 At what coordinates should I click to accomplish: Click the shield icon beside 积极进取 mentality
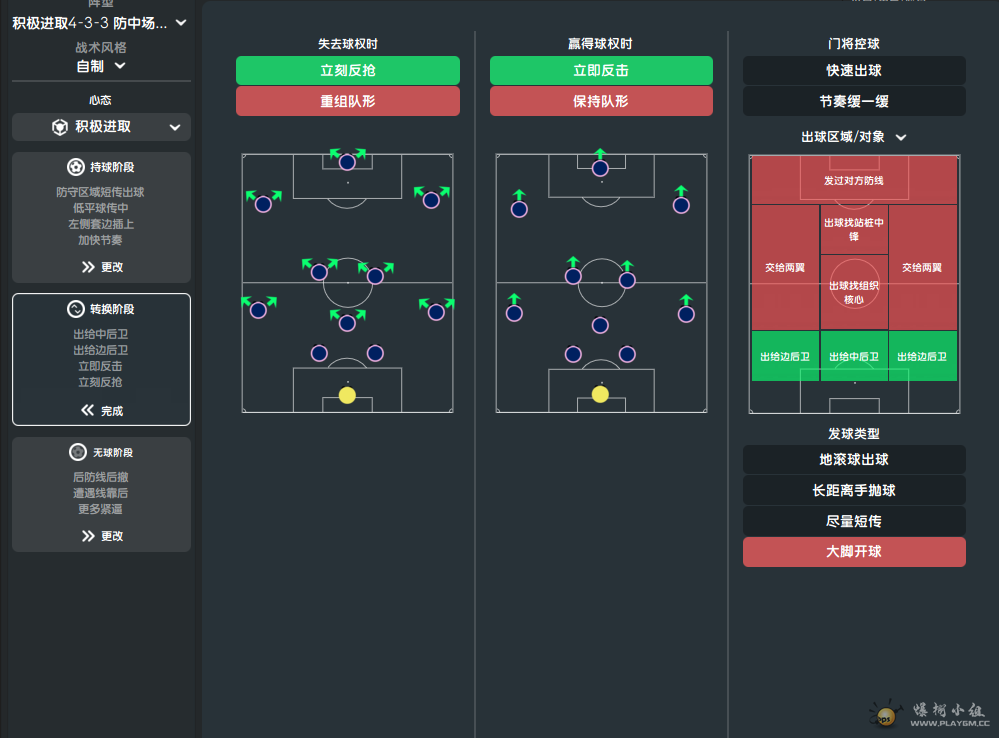(60, 127)
